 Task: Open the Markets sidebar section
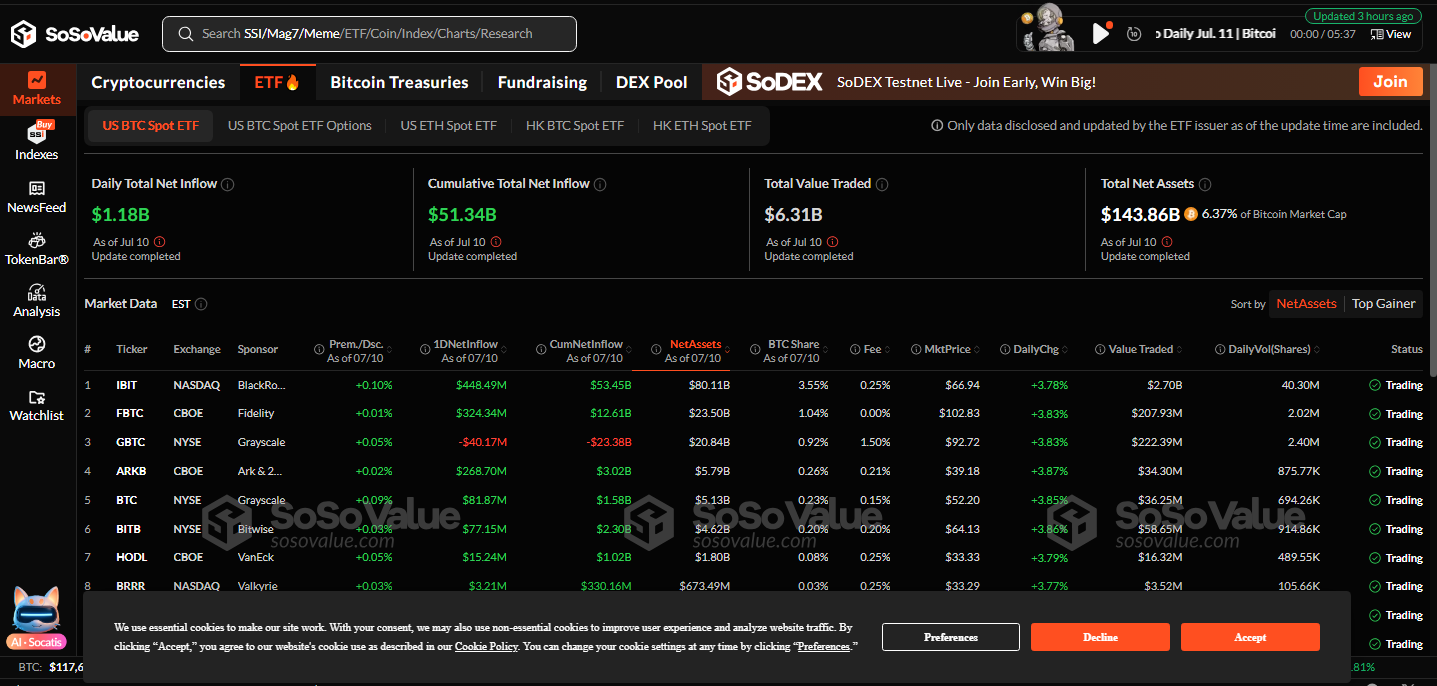(37, 88)
